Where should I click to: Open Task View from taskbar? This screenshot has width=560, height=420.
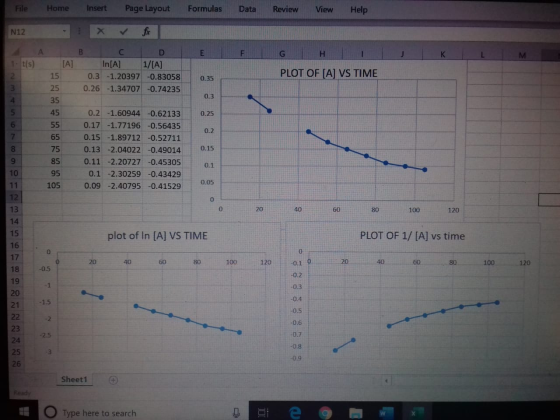tap(264, 413)
